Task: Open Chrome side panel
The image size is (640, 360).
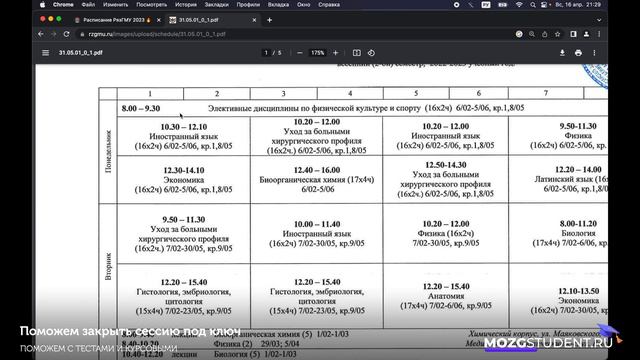Action: 573,34
